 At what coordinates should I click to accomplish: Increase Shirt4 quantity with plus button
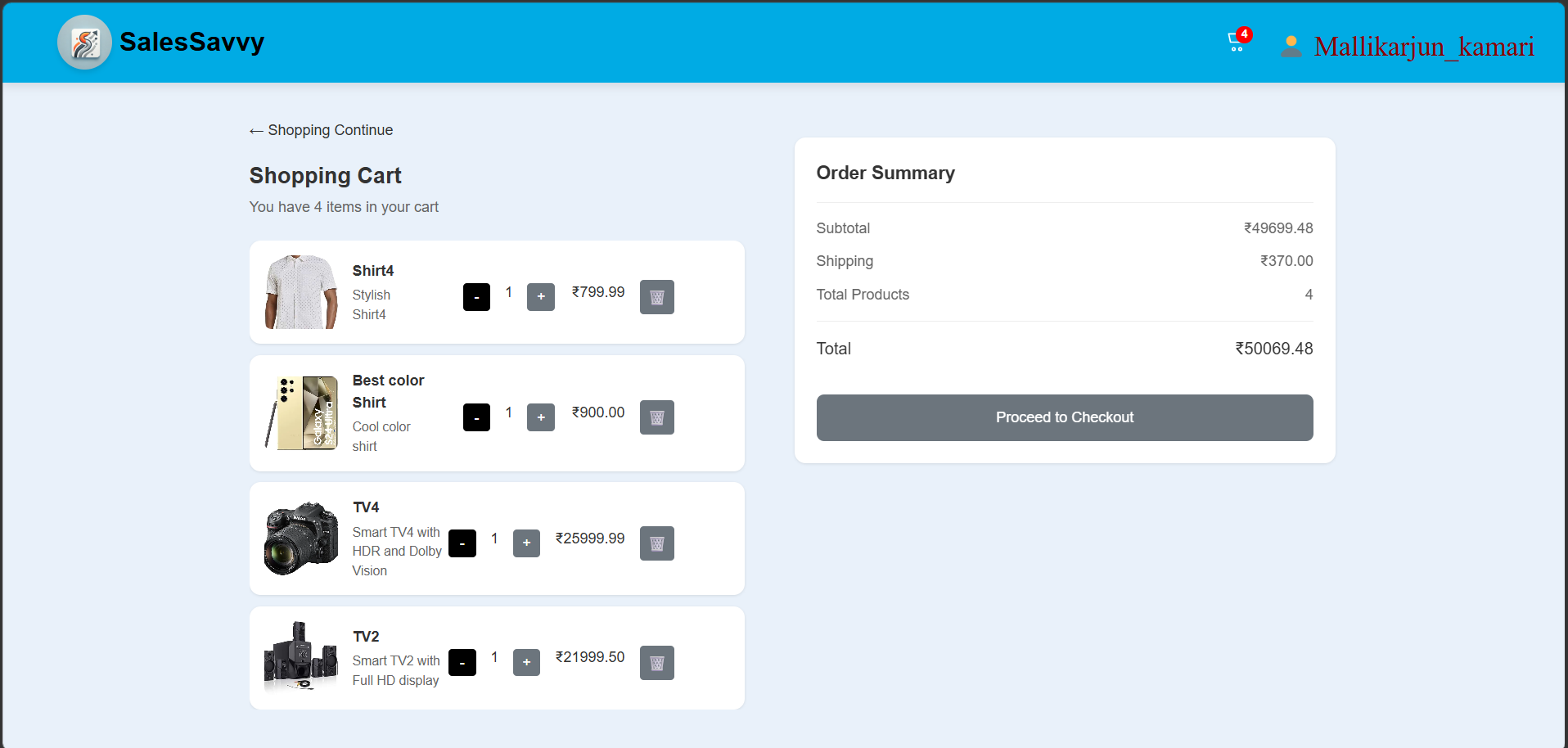click(x=540, y=297)
